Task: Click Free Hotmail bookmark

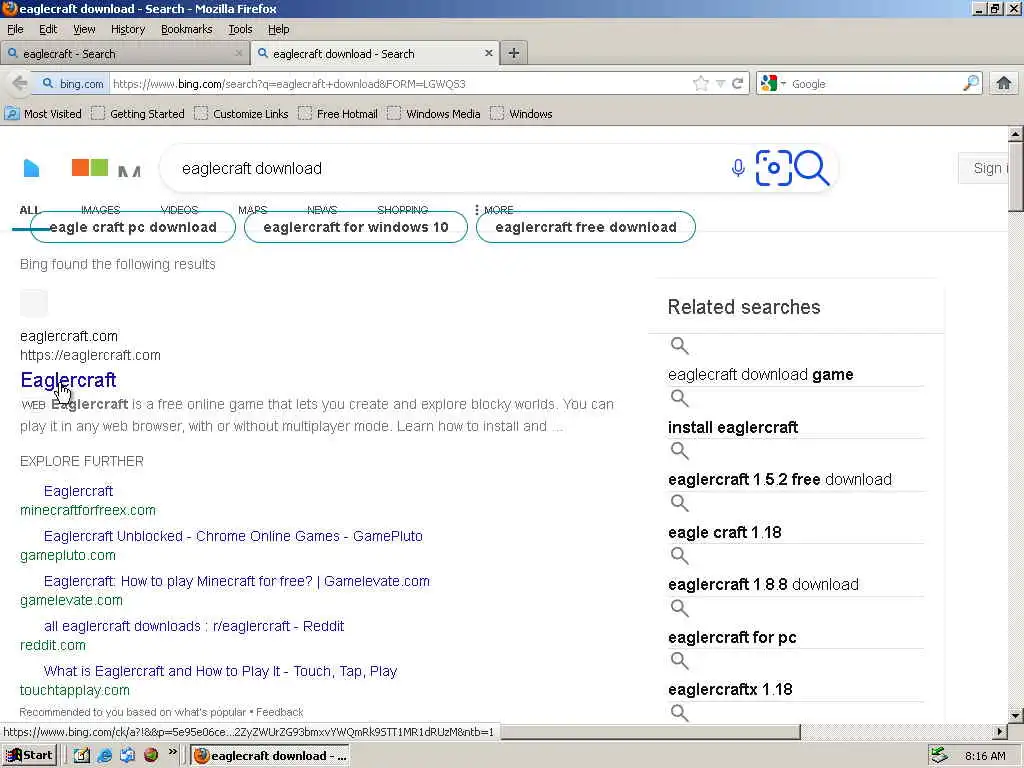Action: pos(338,114)
